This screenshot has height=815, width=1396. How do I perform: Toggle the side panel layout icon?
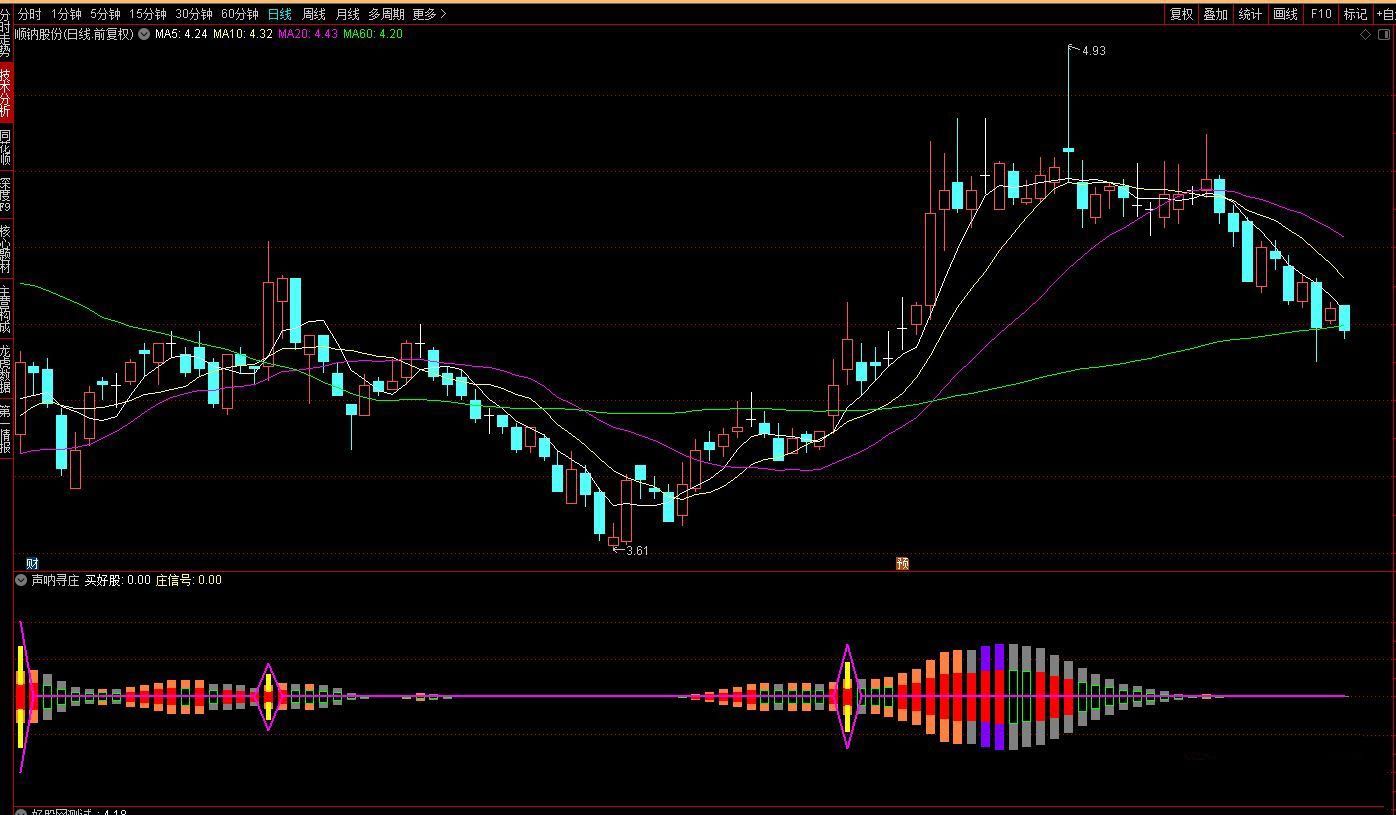tap(1385, 34)
